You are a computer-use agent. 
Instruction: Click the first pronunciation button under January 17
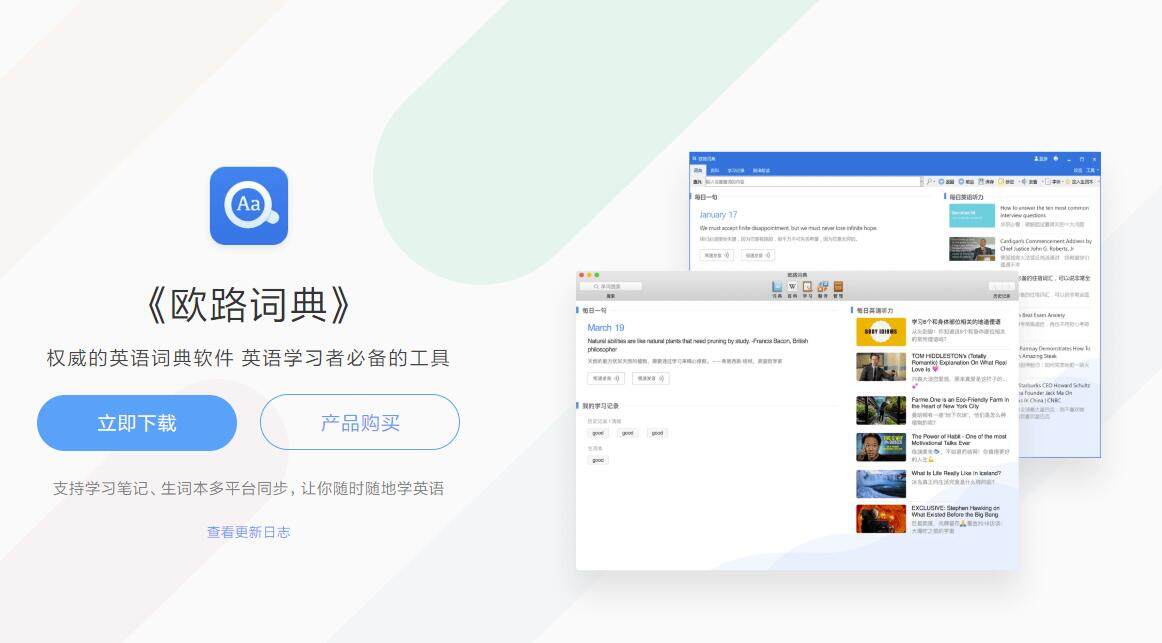coord(717,255)
